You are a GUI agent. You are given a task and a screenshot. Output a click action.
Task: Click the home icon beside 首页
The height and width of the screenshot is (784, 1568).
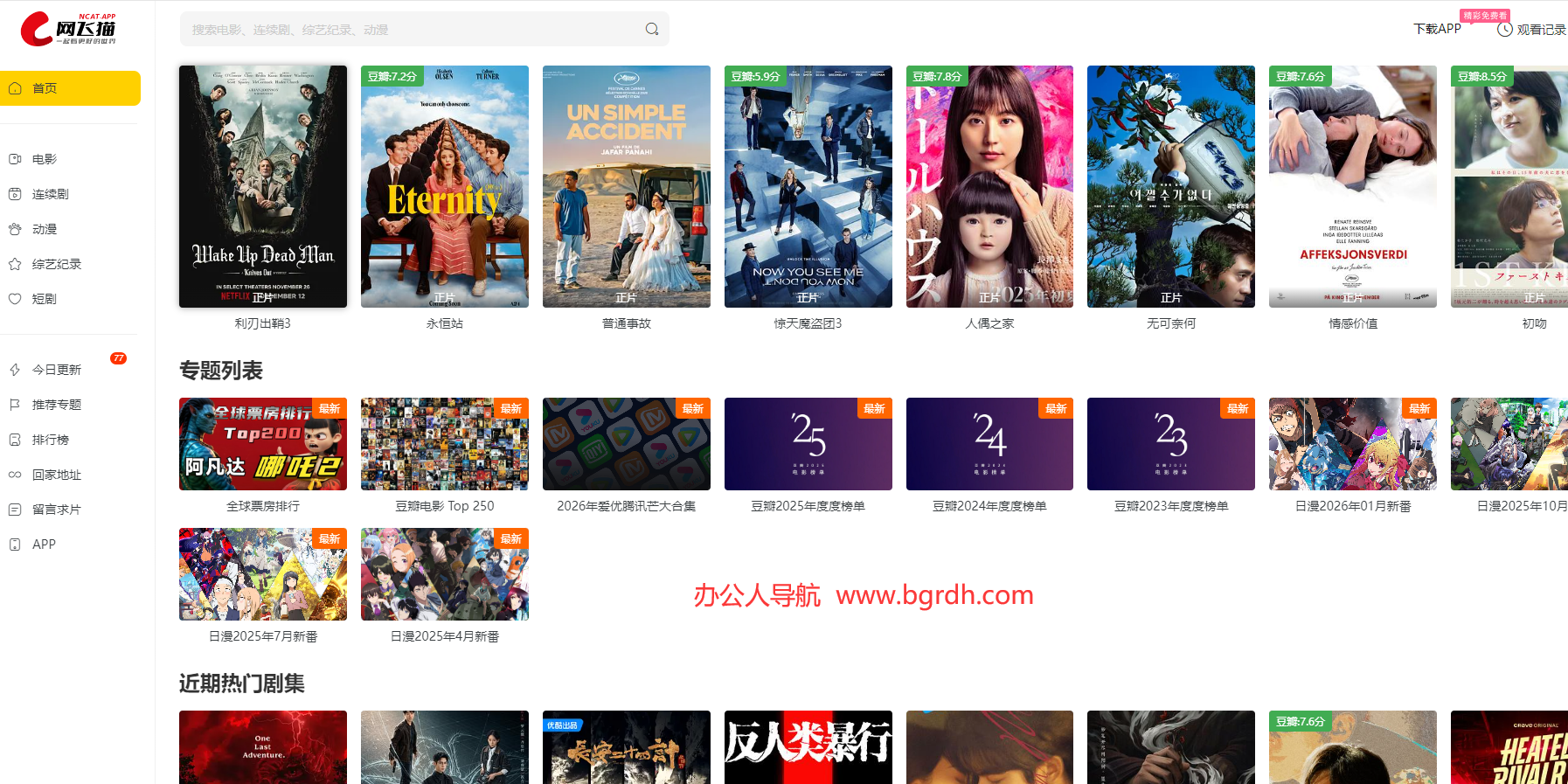pyautogui.click(x=15, y=88)
